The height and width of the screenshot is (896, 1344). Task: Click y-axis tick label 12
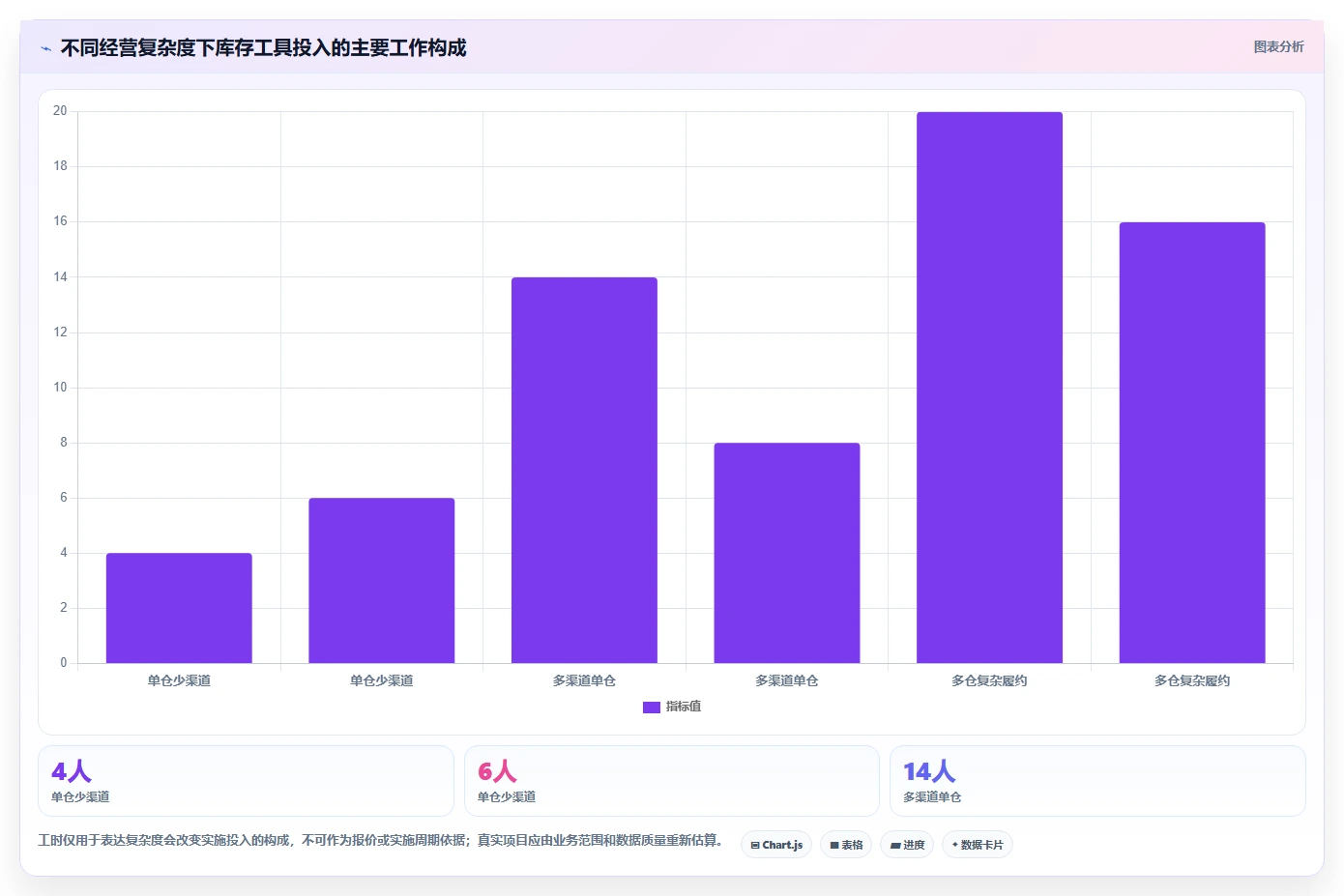click(60, 332)
